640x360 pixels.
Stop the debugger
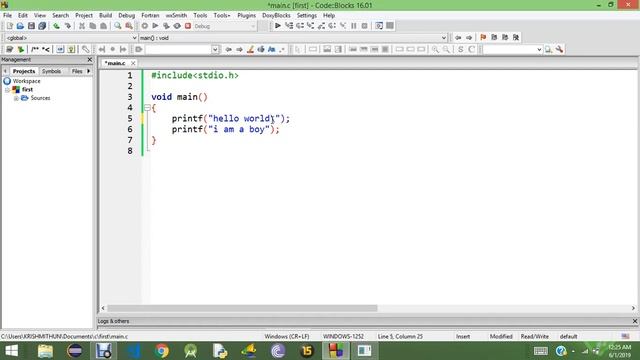pos(364,26)
